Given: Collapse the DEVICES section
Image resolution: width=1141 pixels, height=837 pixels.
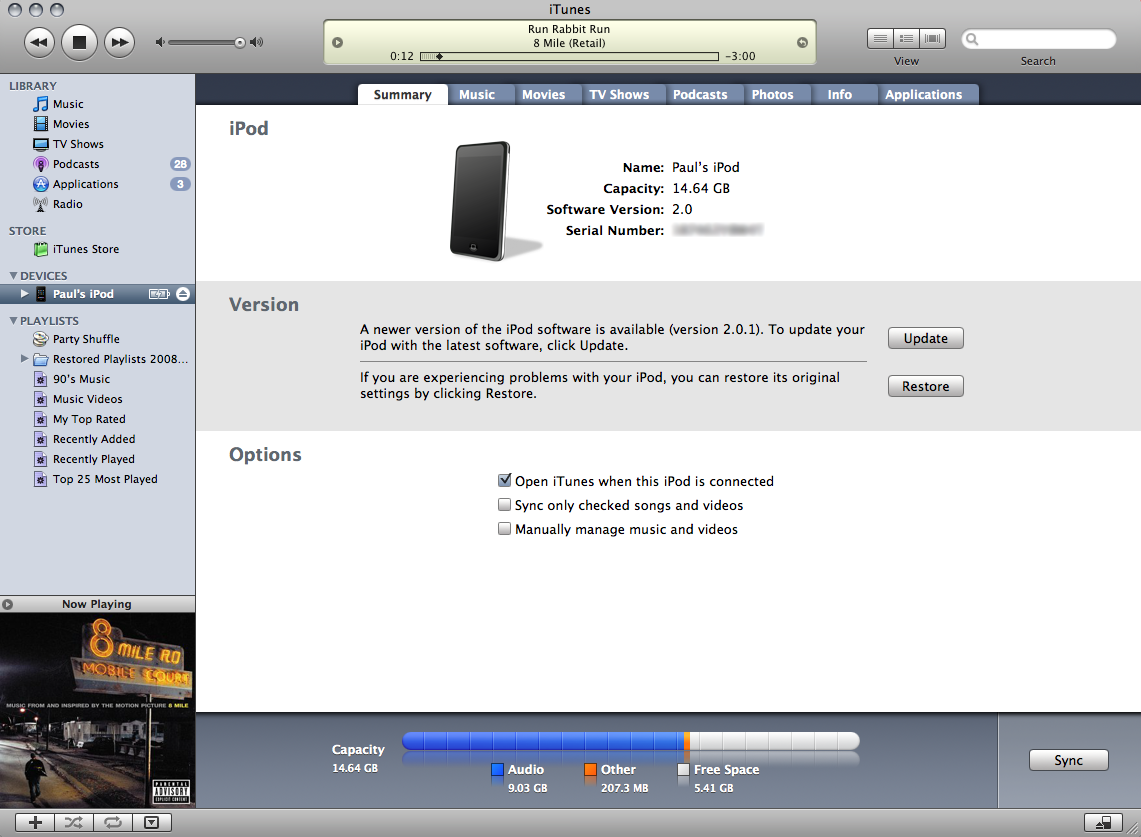Looking at the screenshot, I should (13, 276).
